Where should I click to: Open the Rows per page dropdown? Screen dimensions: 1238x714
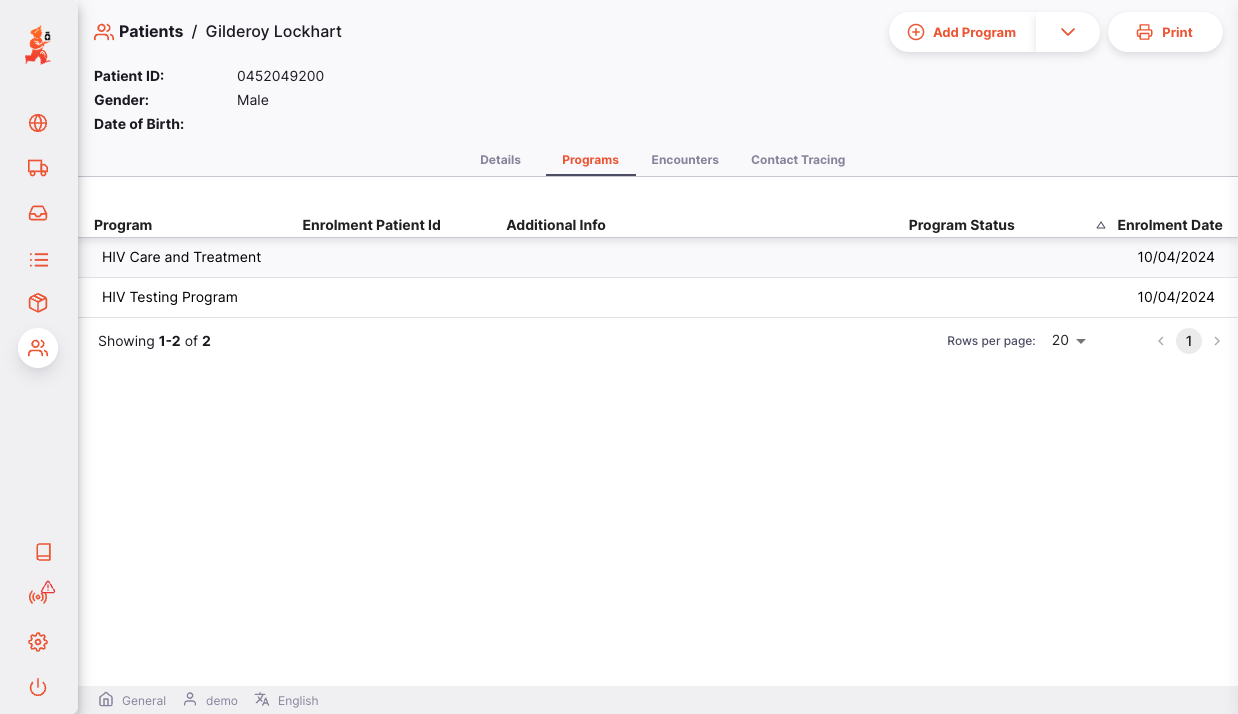[1069, 341]
